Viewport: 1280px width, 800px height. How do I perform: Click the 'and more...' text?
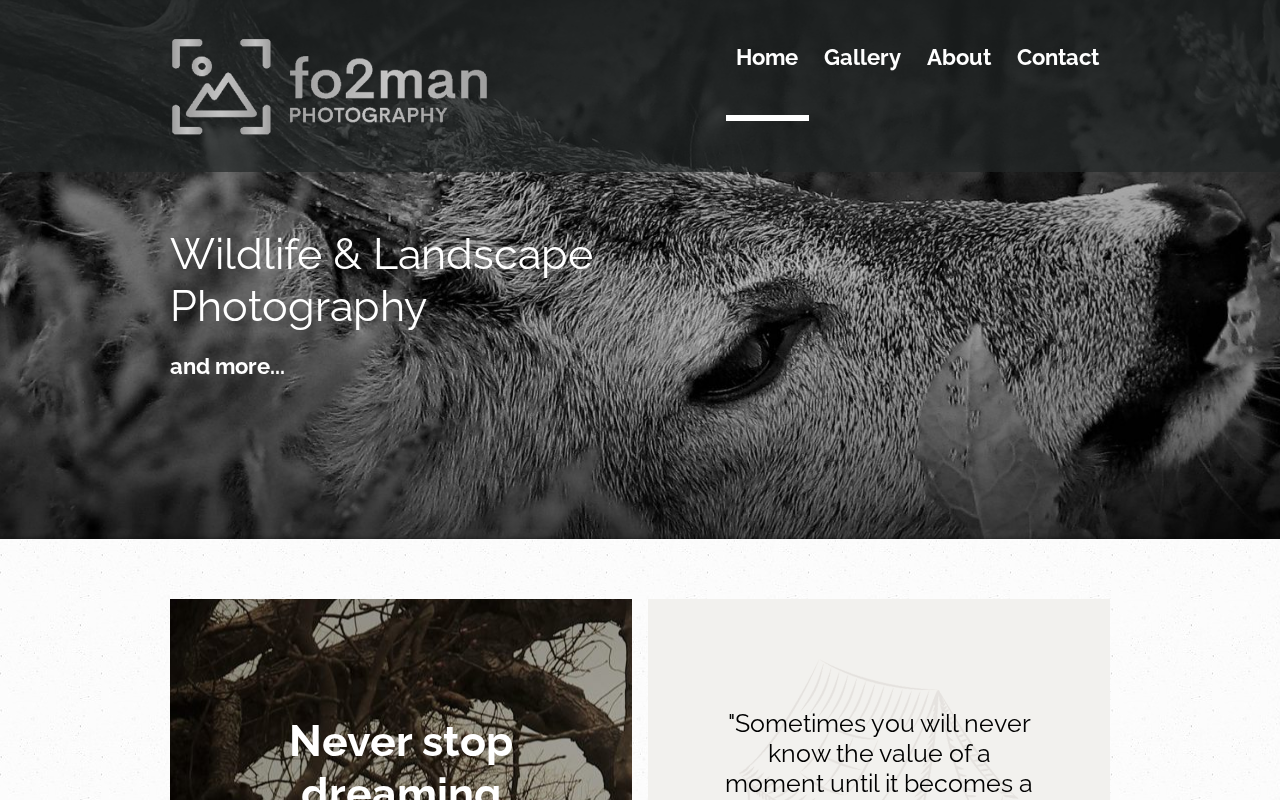click(227, 366)
